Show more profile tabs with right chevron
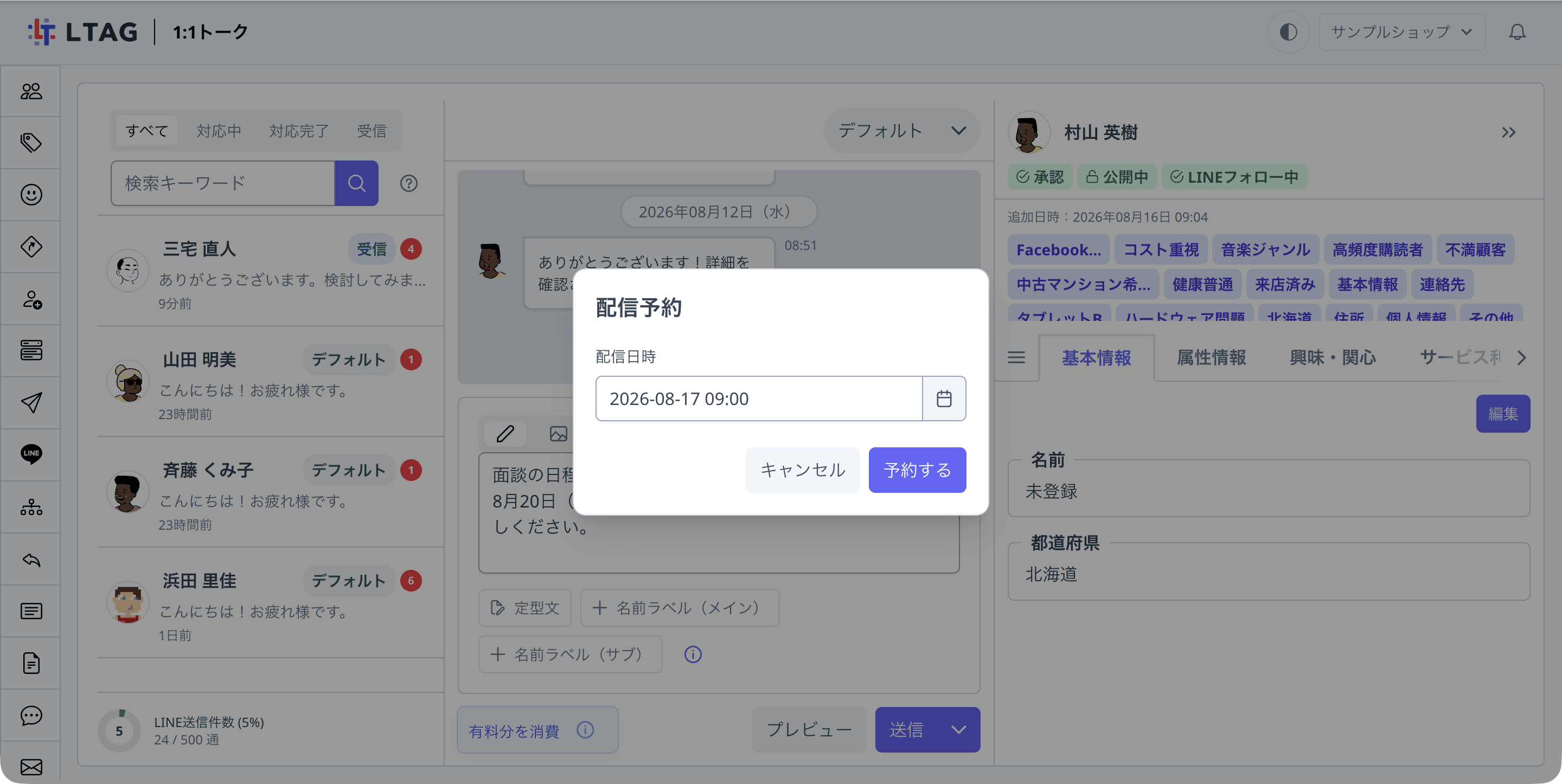 pos(1521,358)
